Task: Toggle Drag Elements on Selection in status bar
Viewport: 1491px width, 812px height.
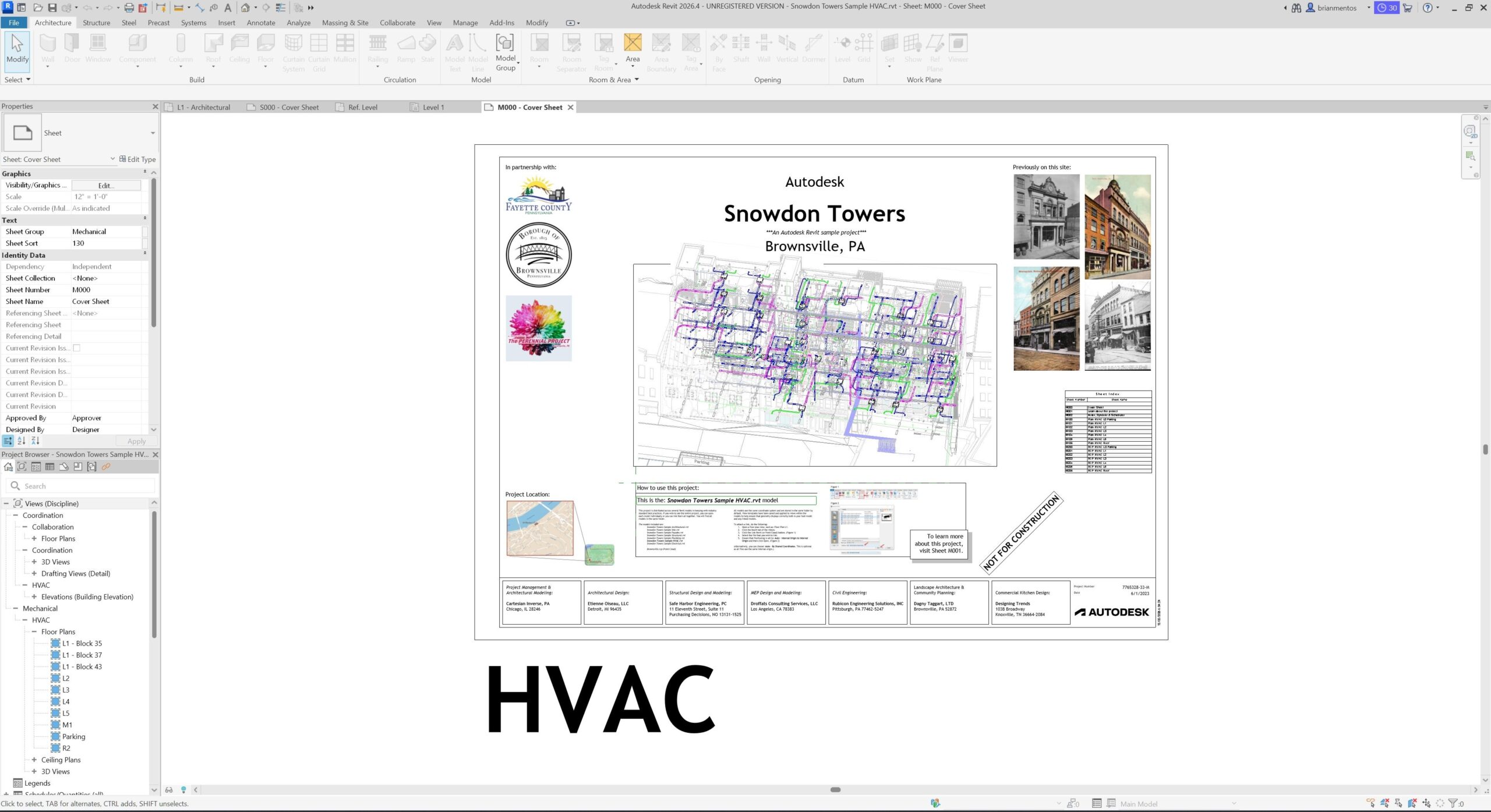Action: [1427, 803]
